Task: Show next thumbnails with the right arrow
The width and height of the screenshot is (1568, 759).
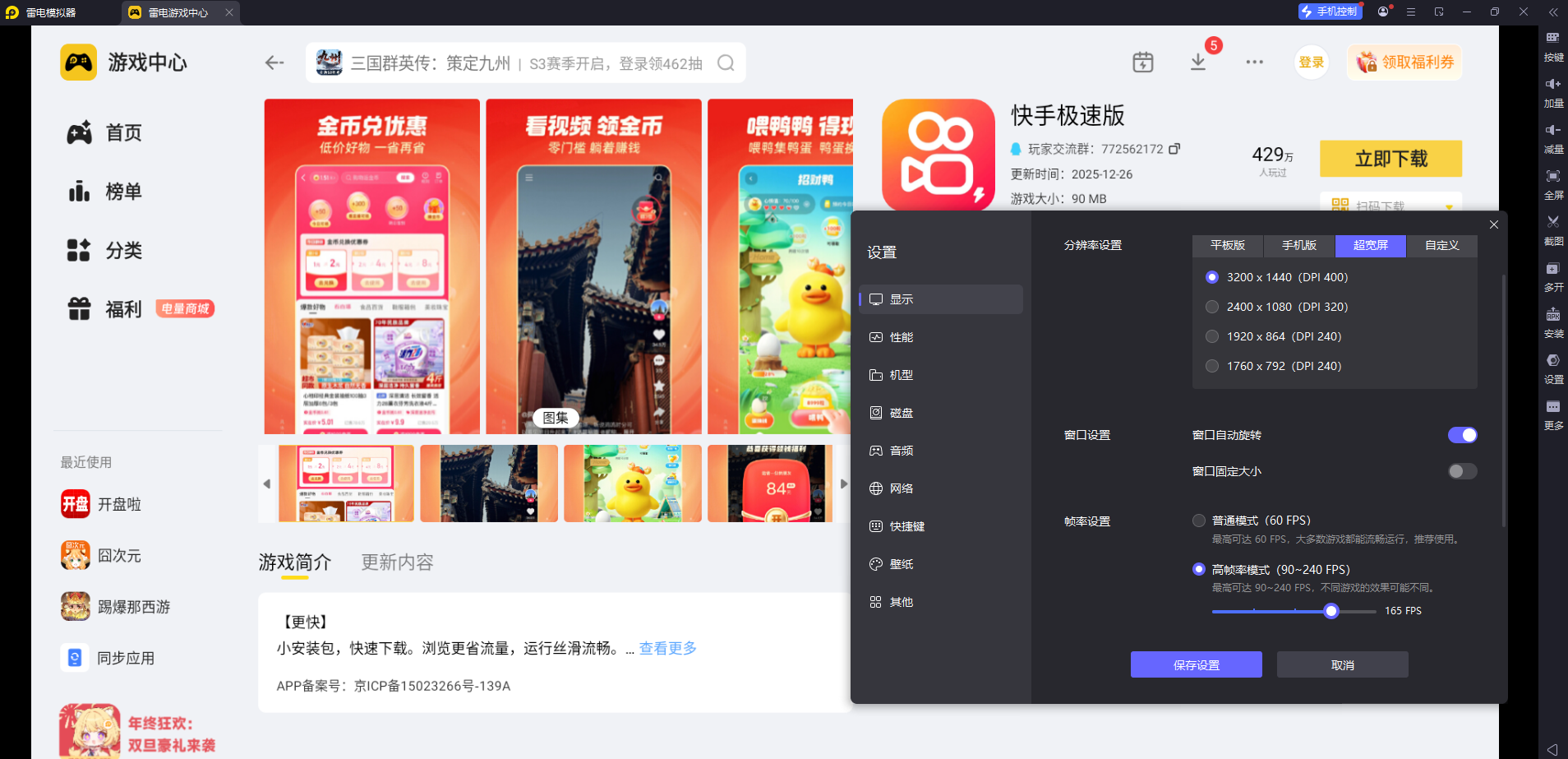Action: [844, 484]
